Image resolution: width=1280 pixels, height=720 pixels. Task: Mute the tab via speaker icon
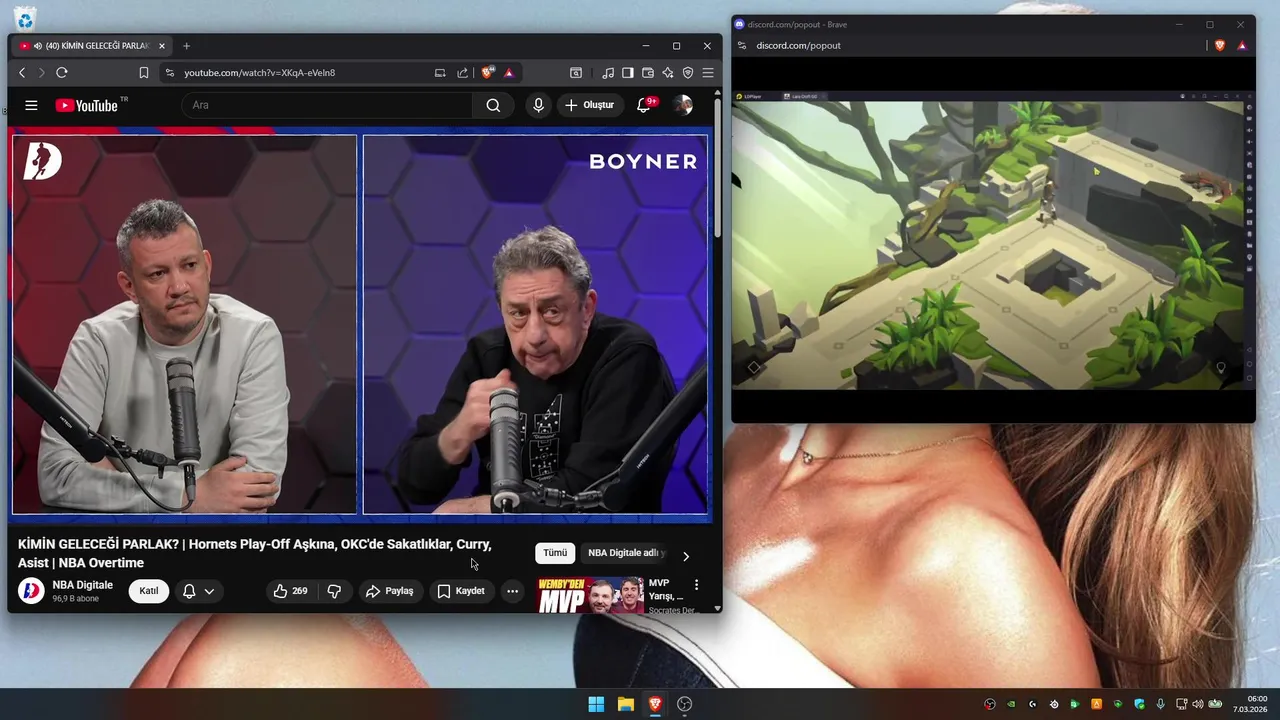pos(37,46)
